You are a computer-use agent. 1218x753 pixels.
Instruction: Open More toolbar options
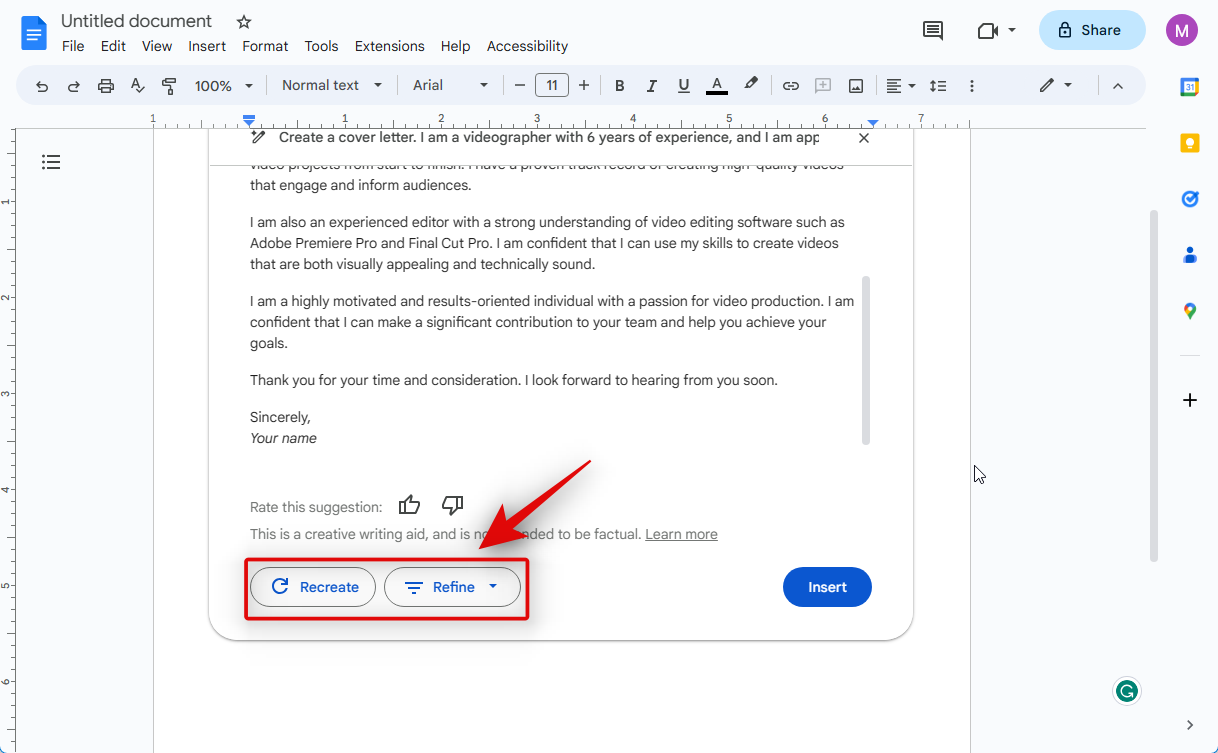[971, 86]
